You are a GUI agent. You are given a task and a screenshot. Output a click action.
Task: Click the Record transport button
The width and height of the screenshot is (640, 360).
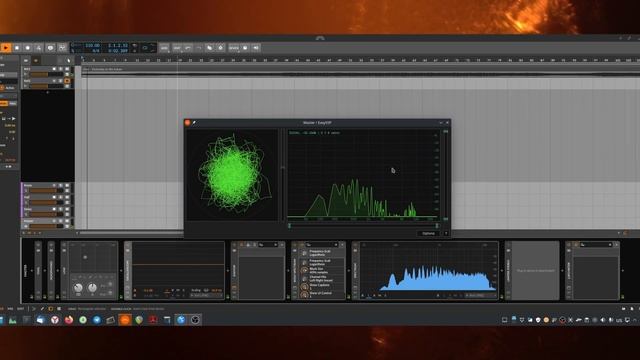click(28, 48)
